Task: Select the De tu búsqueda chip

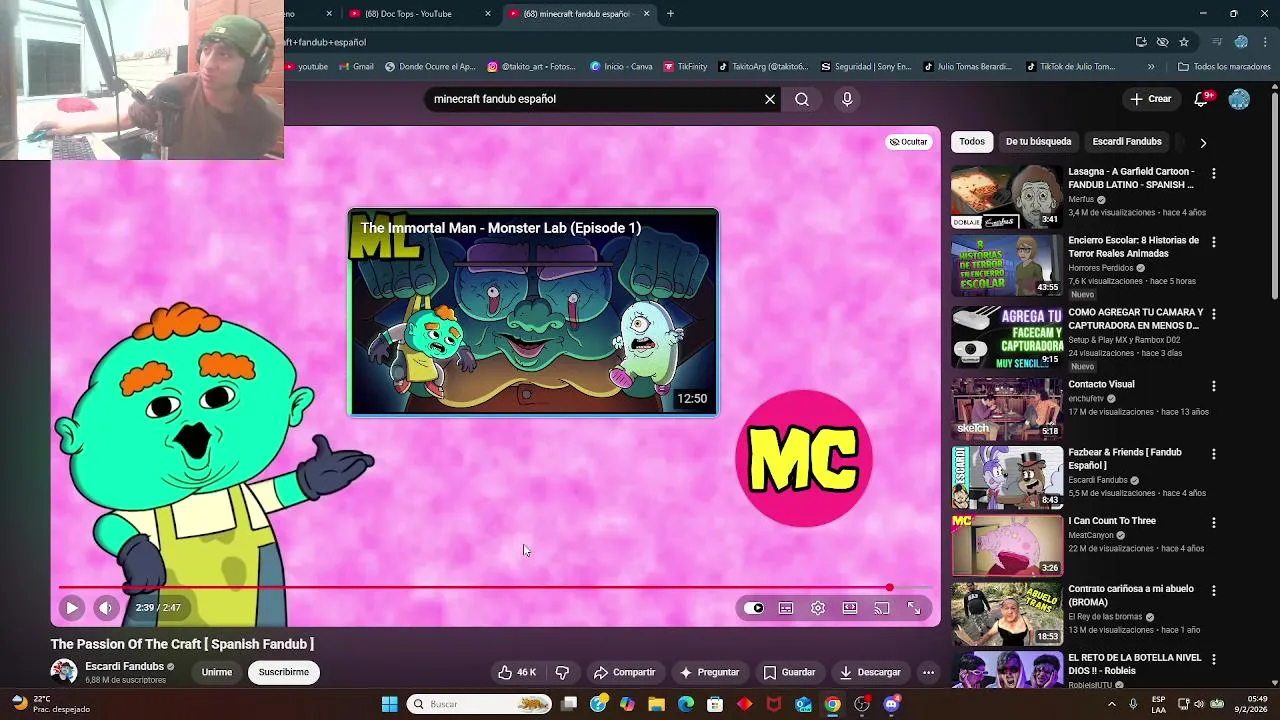Action: point(1038,142)
